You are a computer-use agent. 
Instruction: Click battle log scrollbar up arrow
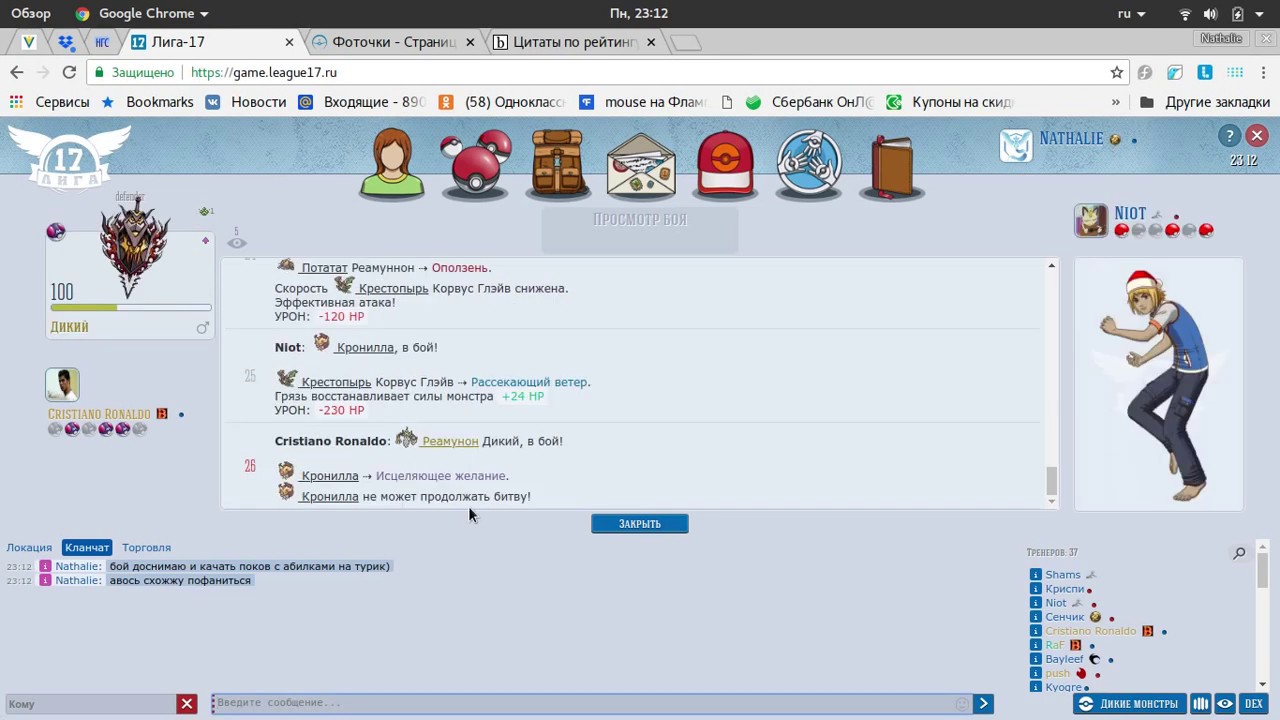tap(1051, 265)
